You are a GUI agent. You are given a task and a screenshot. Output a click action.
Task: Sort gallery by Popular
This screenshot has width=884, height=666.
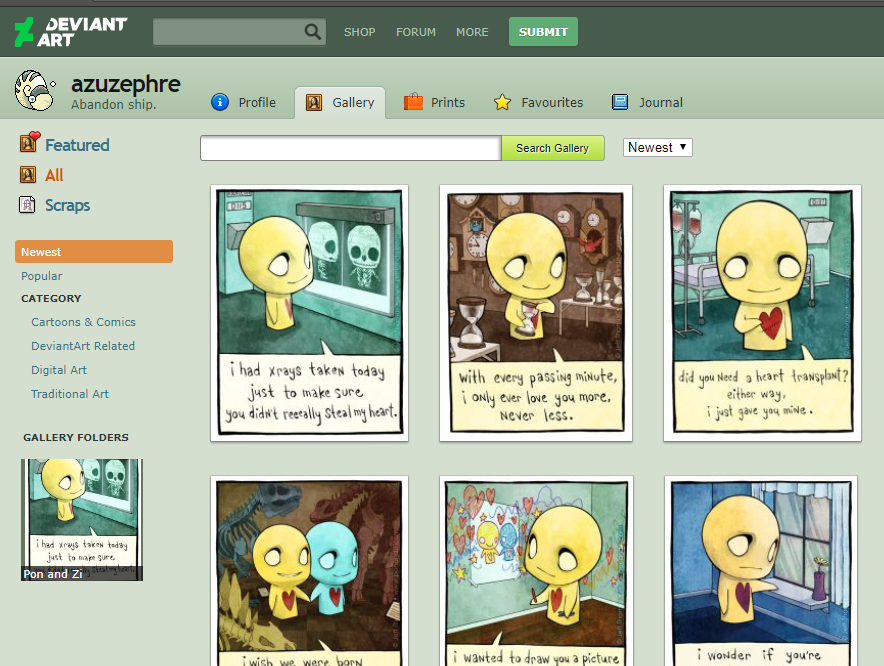(42, 276)
